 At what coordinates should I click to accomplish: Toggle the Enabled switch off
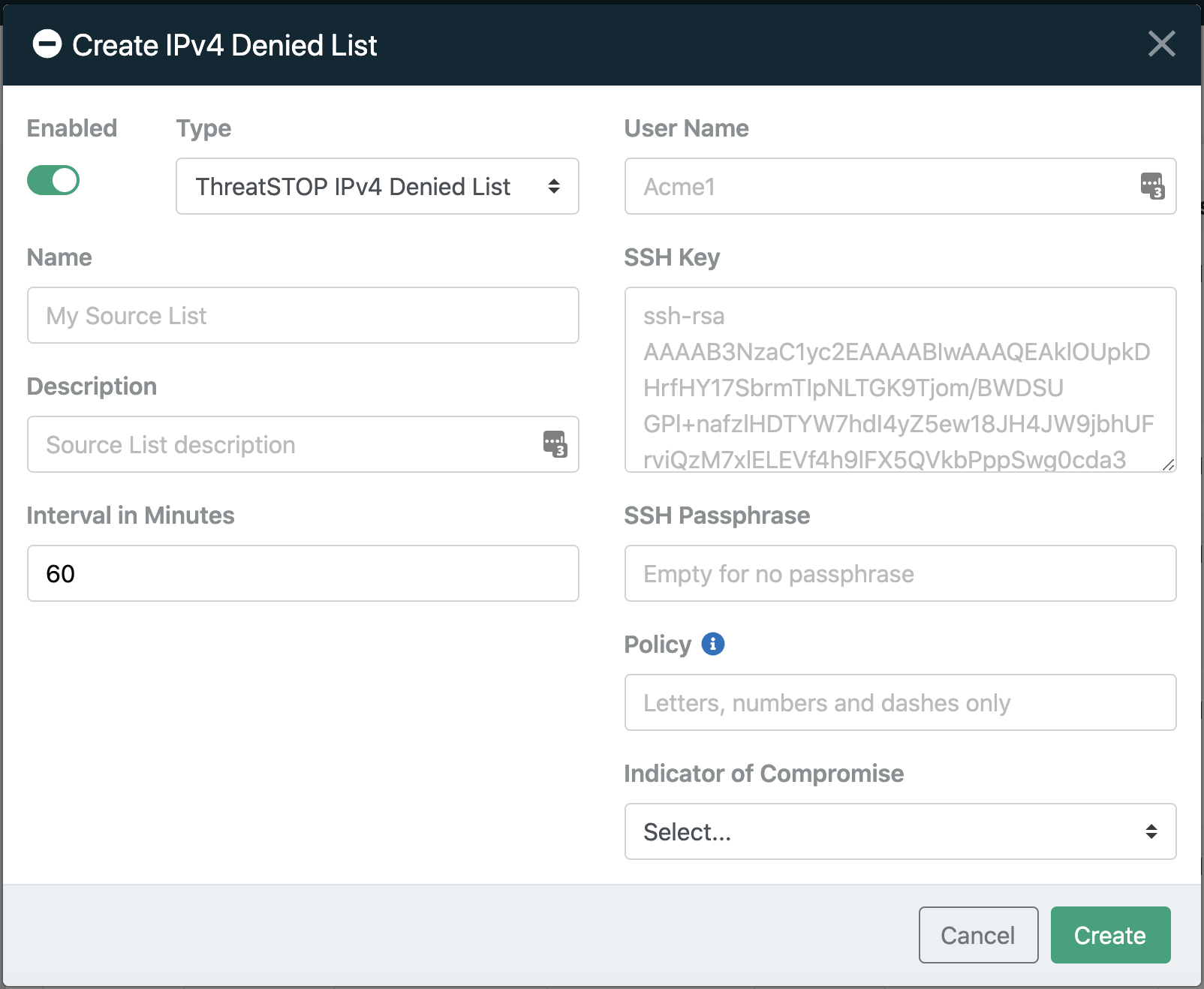(53, 180)
